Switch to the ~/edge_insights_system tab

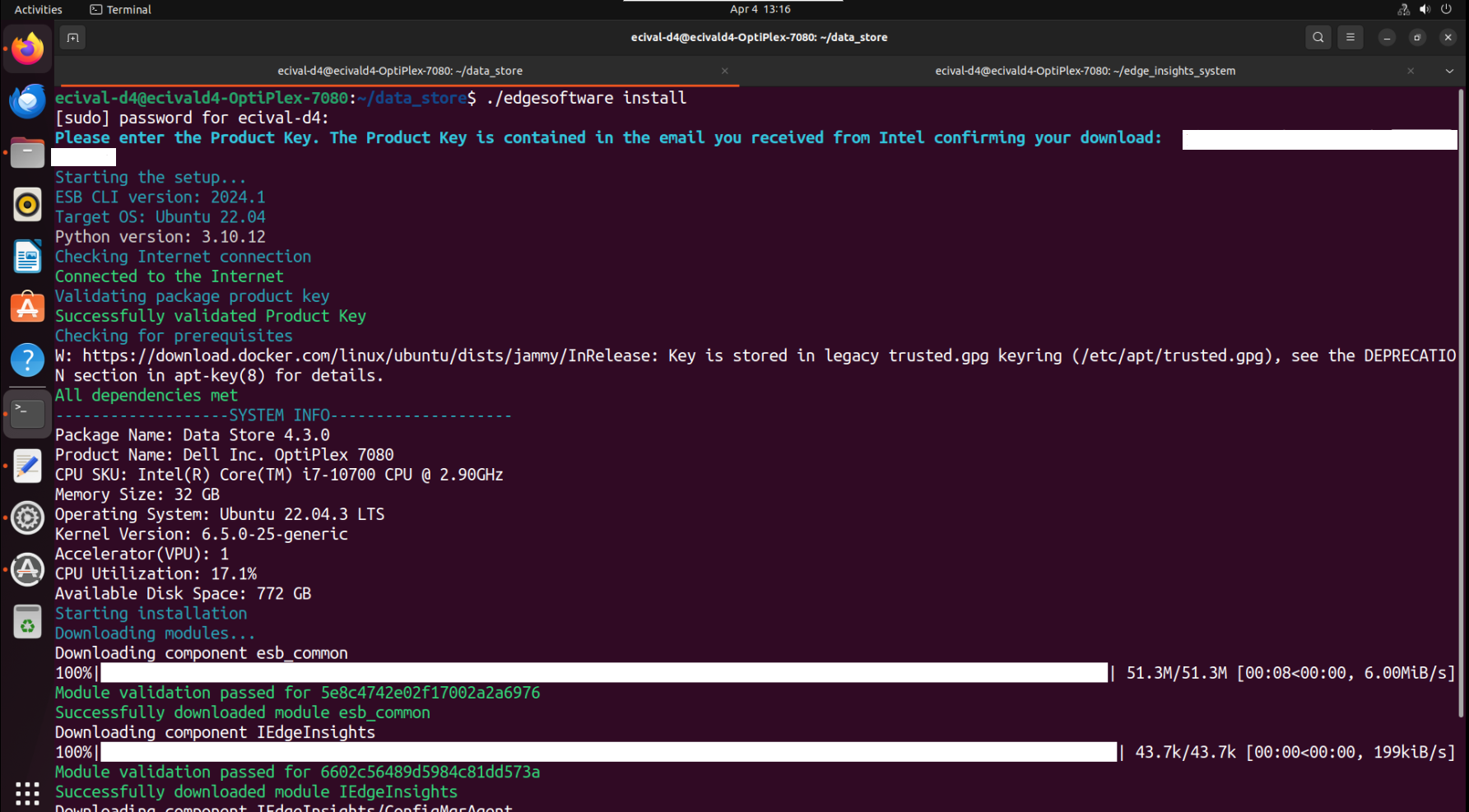[x=1085, y=71]
